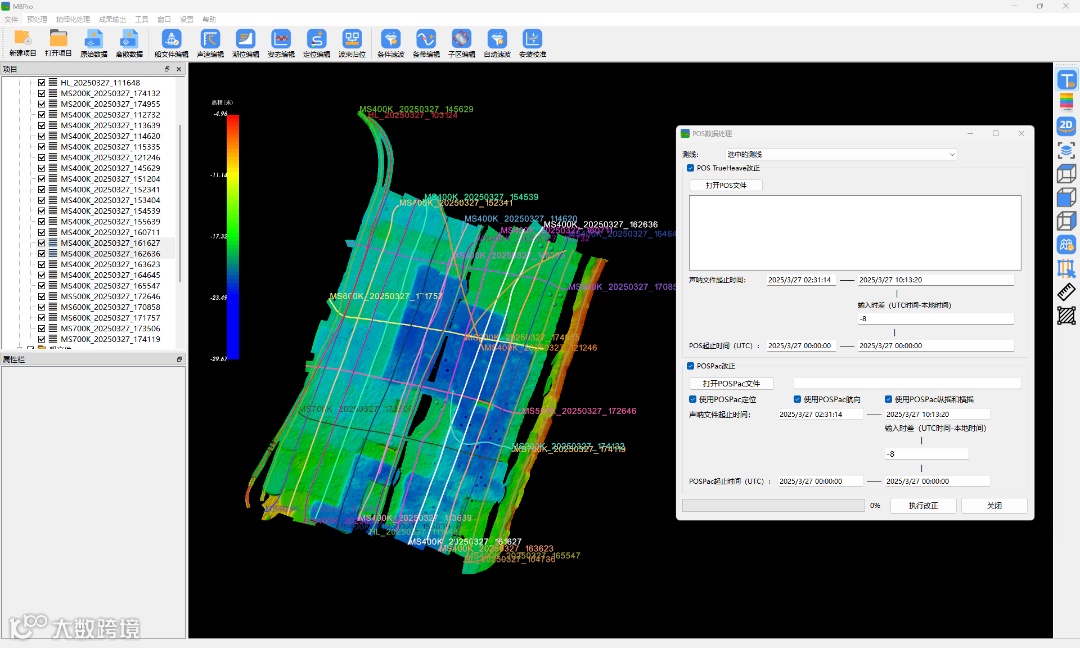Viewport: 1080px width, 648px height.
Task: Click the orange-blue cross-section icon in right sidebar
Action: 1066,268
